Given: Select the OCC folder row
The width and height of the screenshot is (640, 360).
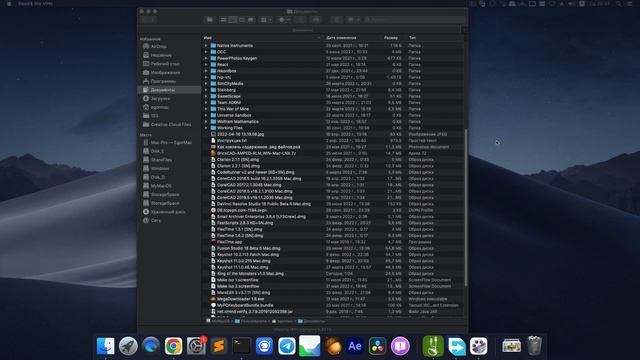Looking at the screenshot, I should (x=333, y=52).
